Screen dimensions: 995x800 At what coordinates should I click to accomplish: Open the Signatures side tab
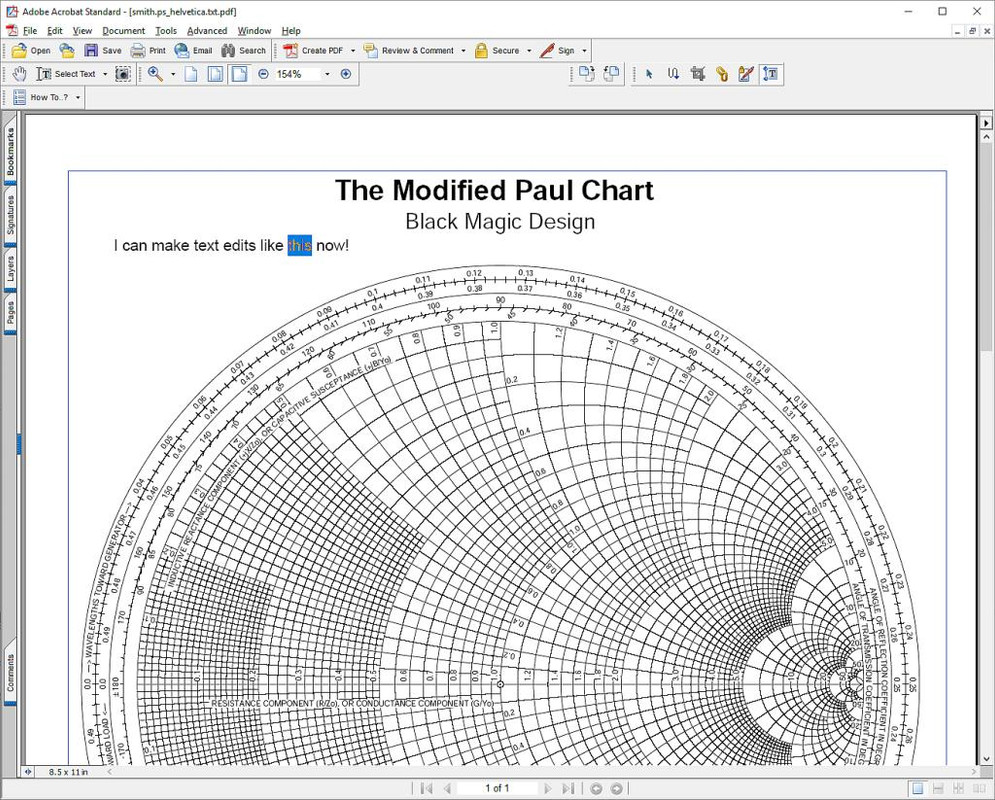pos(10,215)
